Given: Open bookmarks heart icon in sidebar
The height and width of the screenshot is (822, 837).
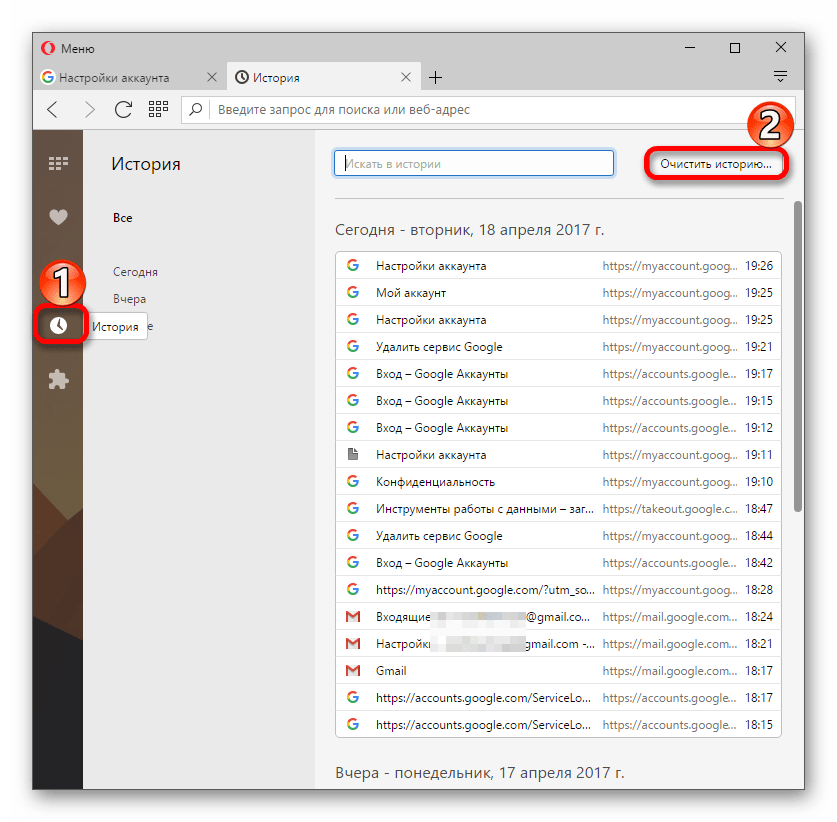Looking at the screenshot, I should tap(58, 217).
